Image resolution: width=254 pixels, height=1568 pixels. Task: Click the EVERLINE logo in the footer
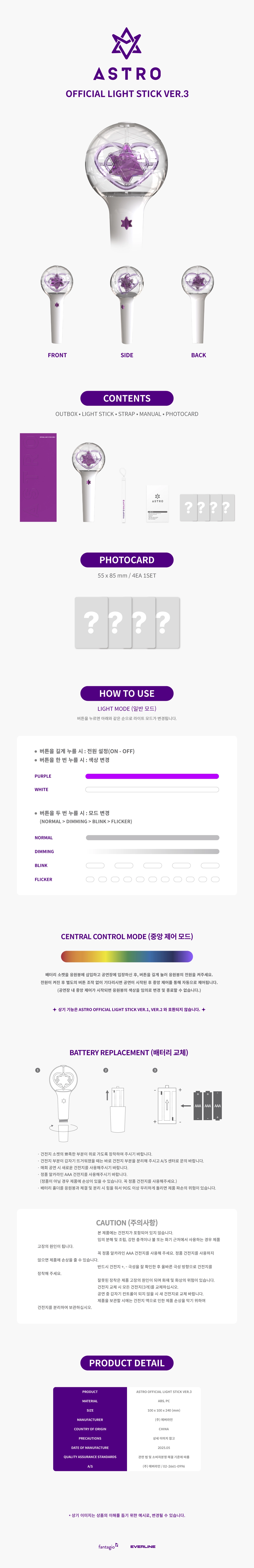click(142, 1546)
